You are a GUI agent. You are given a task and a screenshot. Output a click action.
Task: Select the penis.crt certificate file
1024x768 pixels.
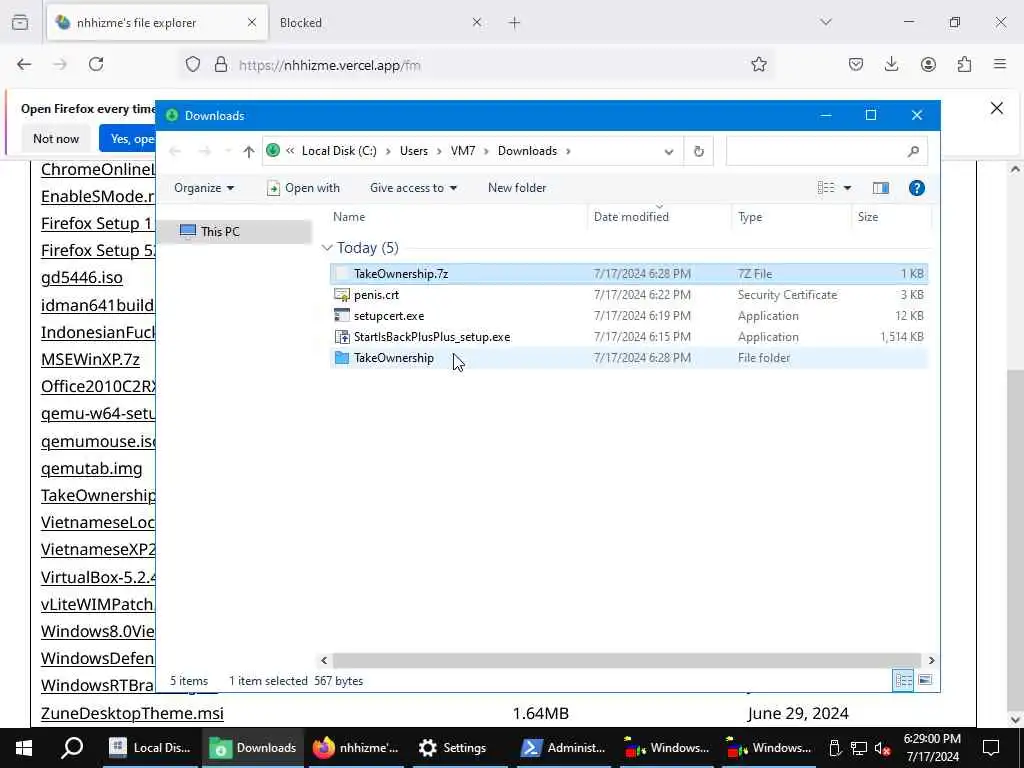point(628,295)
